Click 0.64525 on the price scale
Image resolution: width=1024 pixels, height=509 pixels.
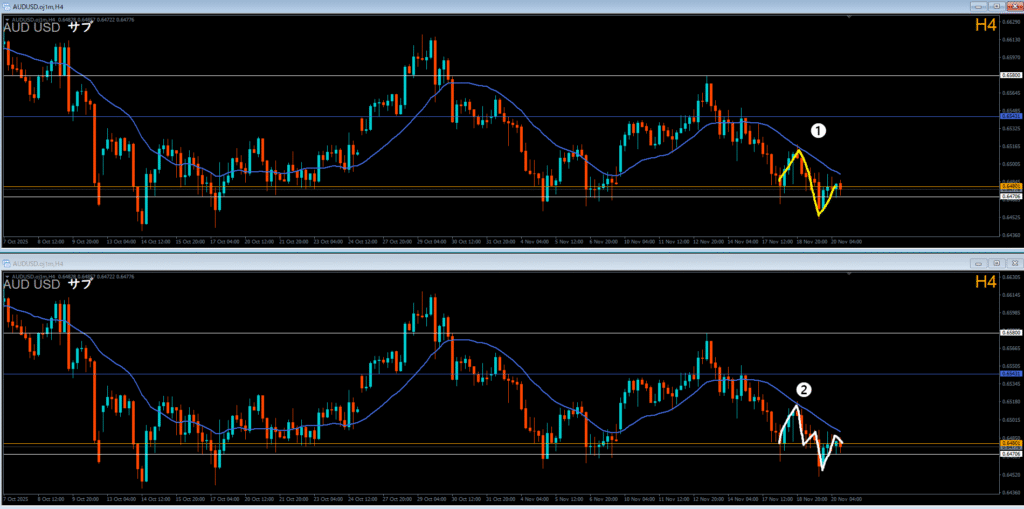tap(1010, 217)
